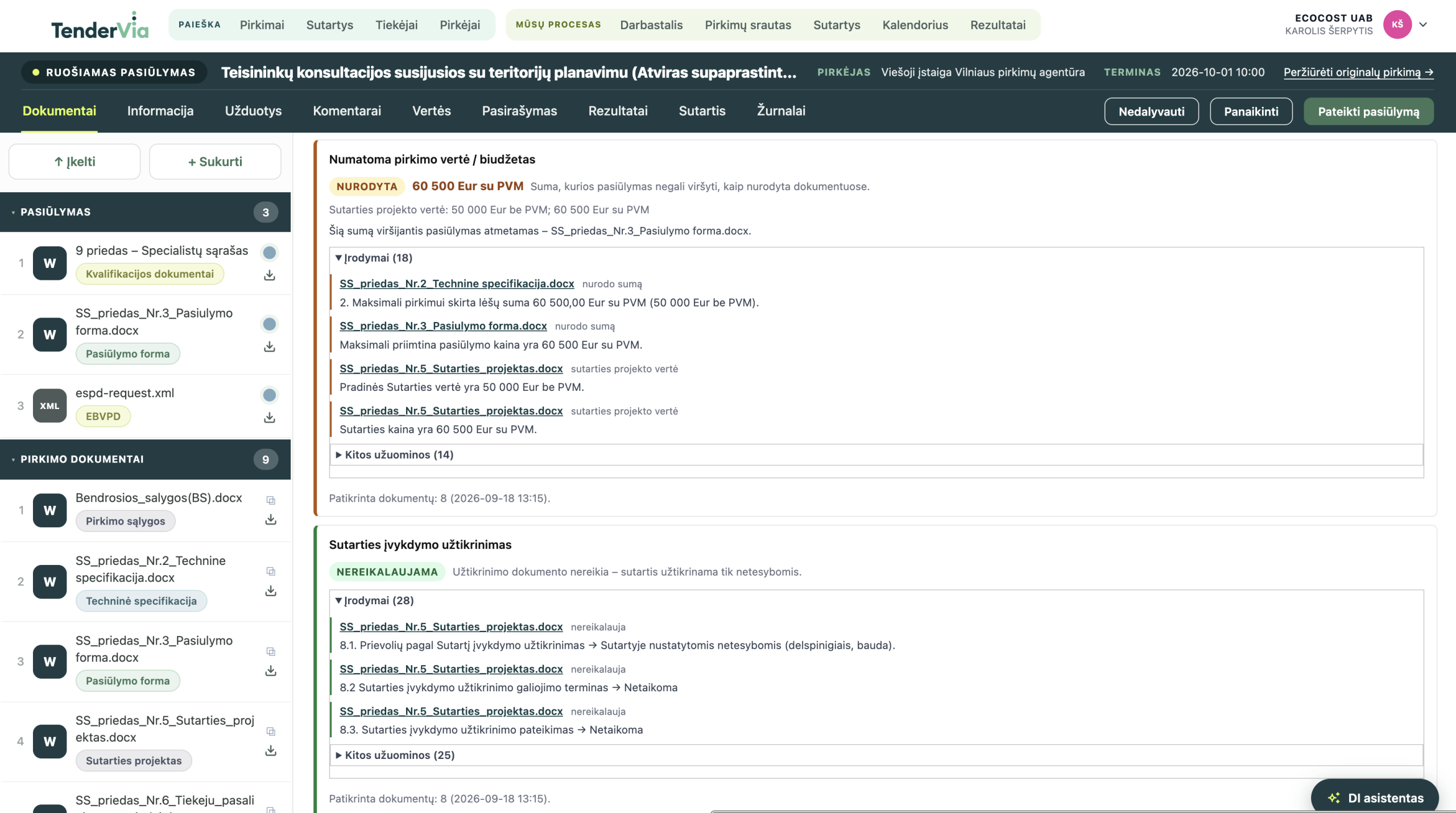Open SS_priedas_Nr.2_Technine specifikacija.docx evidence link

[457, 283]
